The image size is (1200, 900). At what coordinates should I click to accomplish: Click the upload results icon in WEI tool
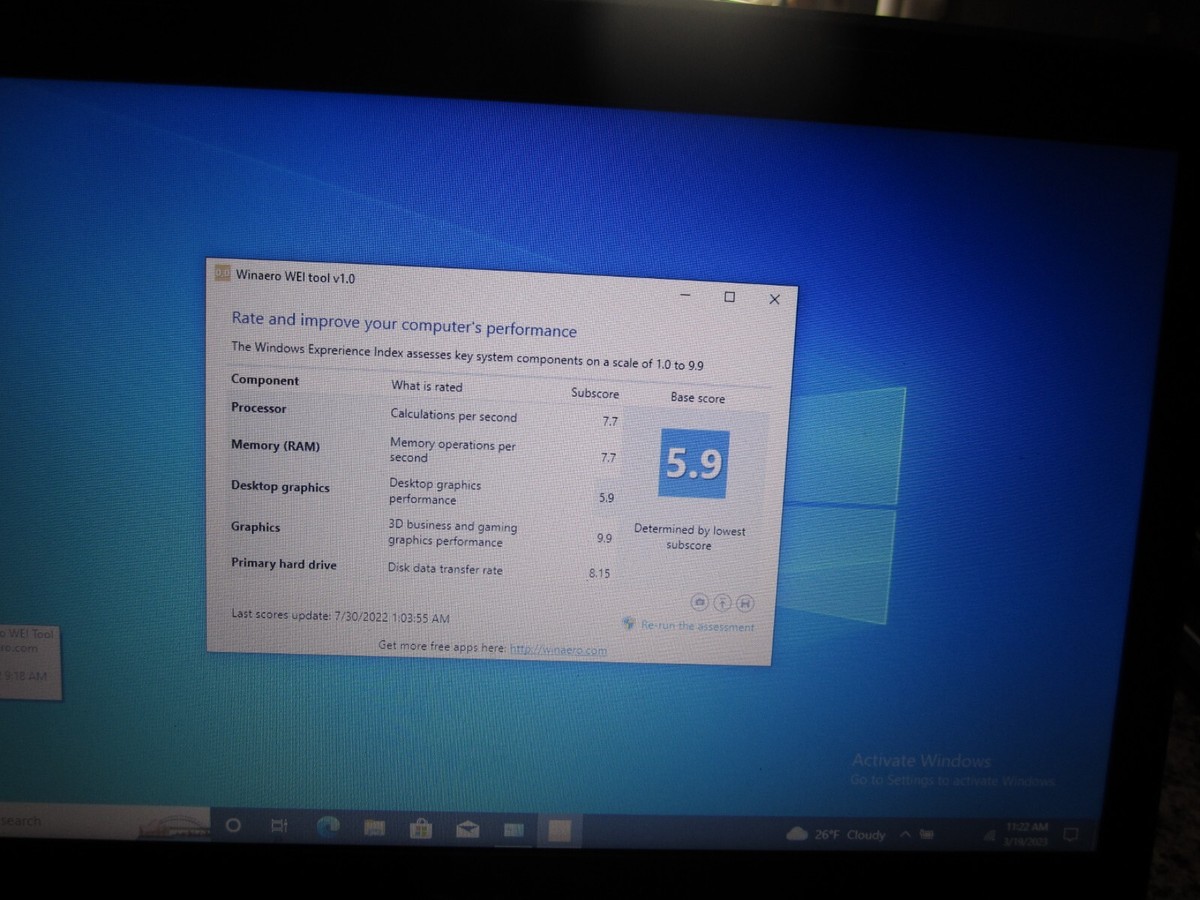(722, 601)
